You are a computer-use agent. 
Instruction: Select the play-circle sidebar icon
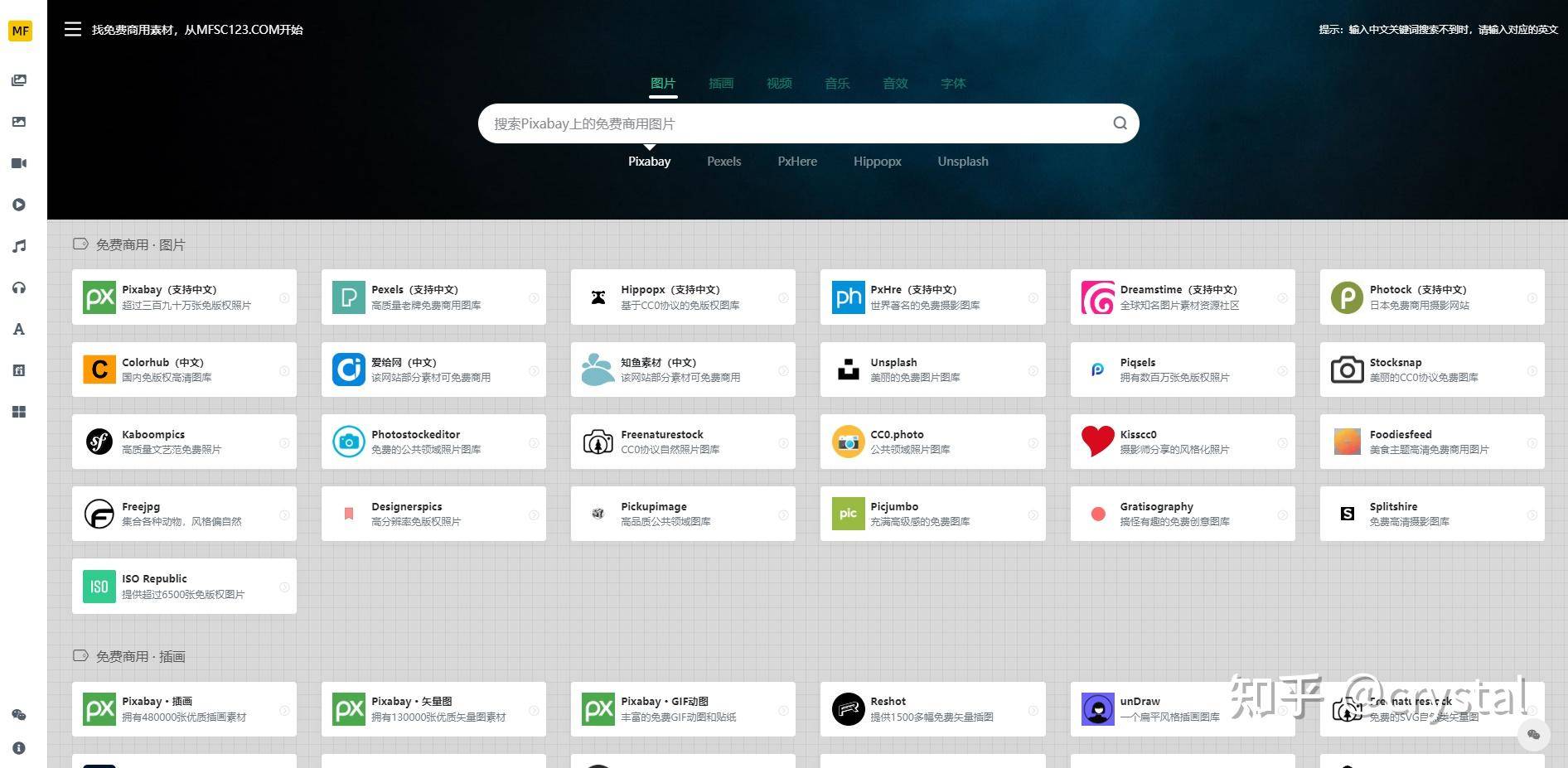click(19, 205)
